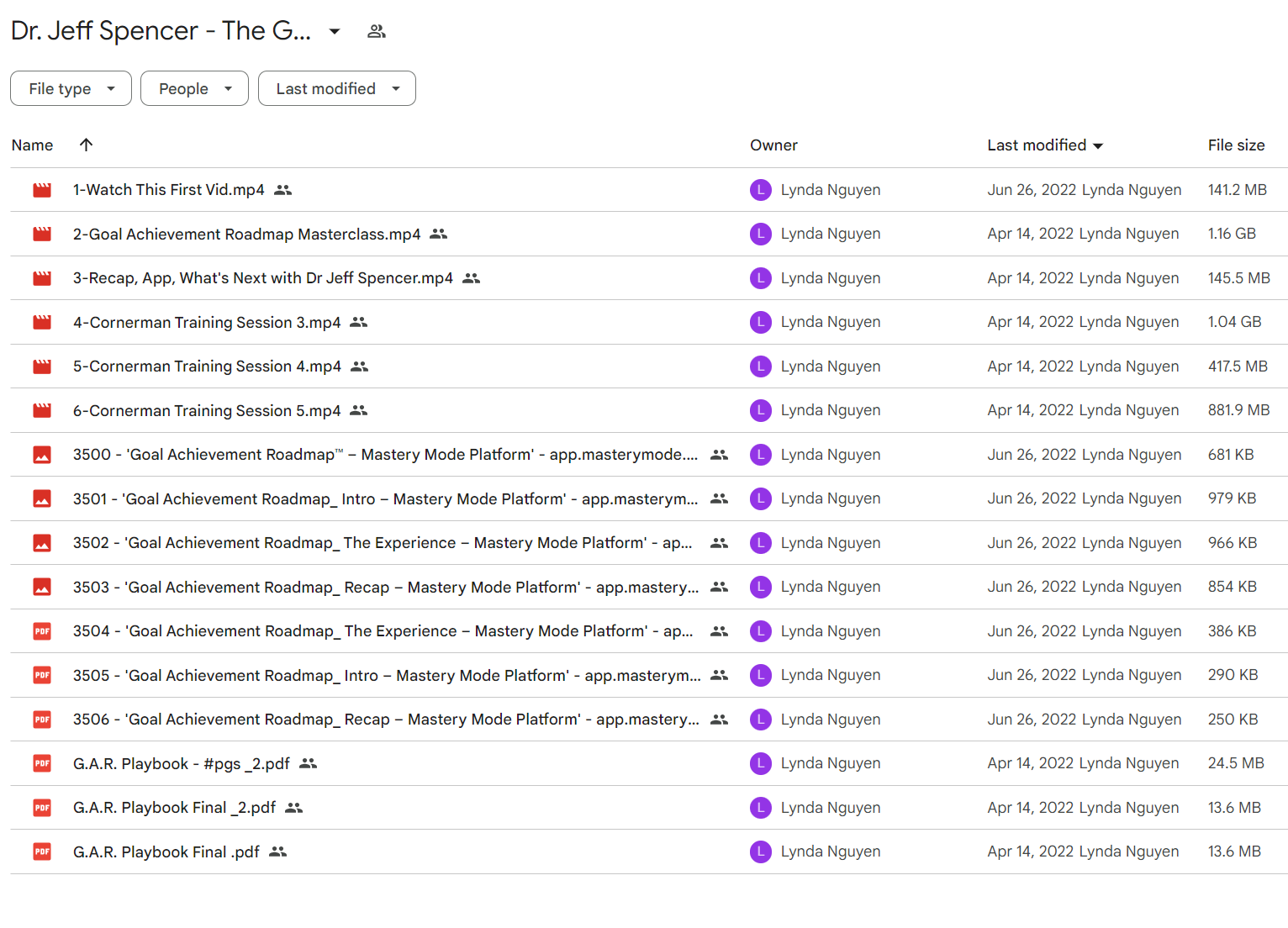Image resolution: width=1288 pixels, height=928 pixels.
Task: Click the 417.5 MB file size value
Action: pyautogui.click(x=1238, y=366)
